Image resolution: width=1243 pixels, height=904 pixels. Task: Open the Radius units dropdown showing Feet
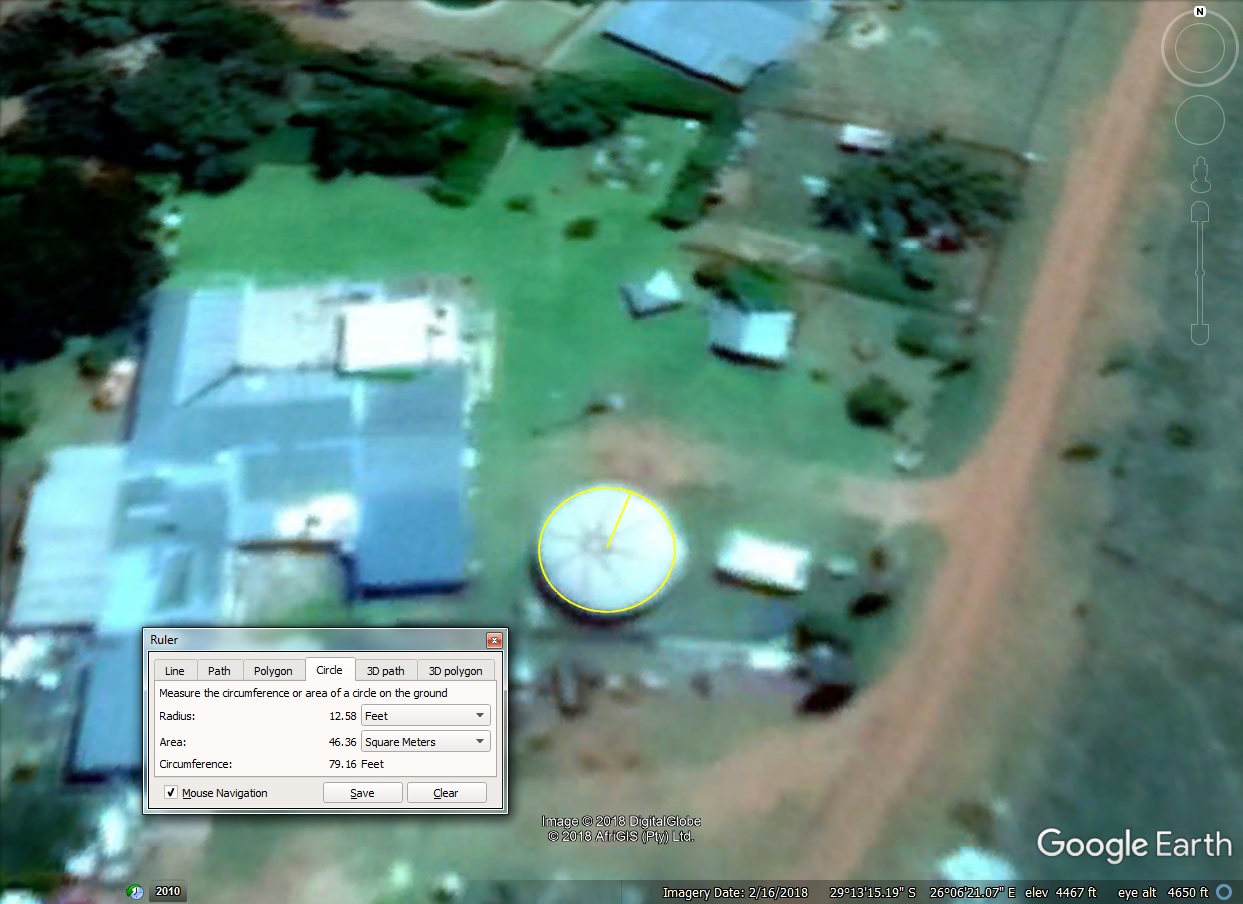coord(426,716)
